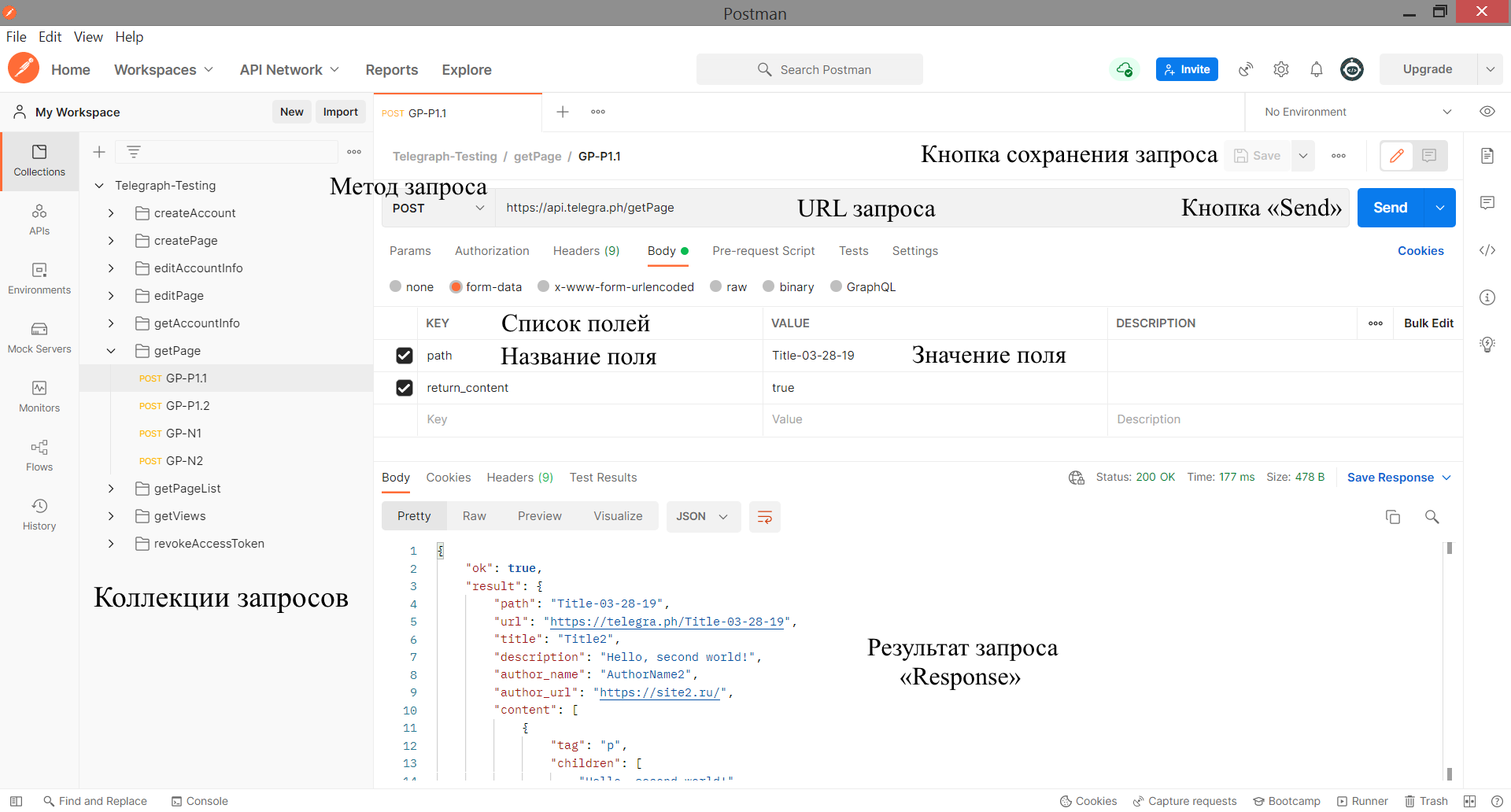1511x812 pixels.
Task: Switch to the Test Results tab
Action: pos(603,478)
